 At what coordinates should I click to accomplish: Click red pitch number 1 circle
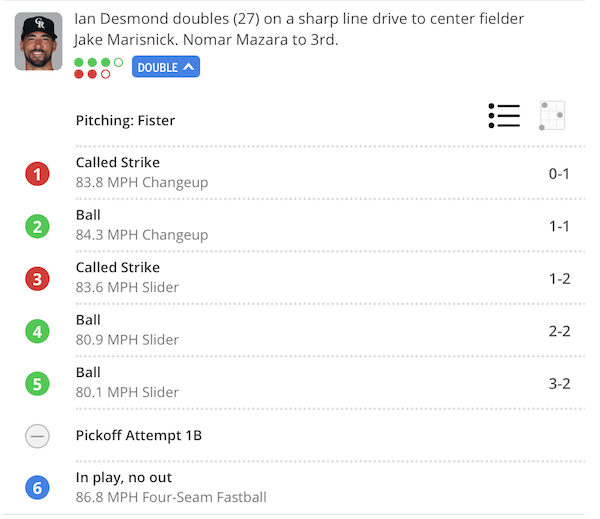point(37,174)
